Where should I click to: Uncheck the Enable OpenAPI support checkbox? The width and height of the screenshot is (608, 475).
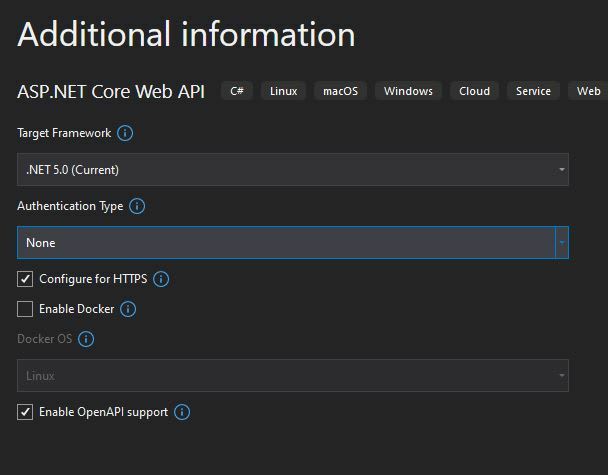25,412
